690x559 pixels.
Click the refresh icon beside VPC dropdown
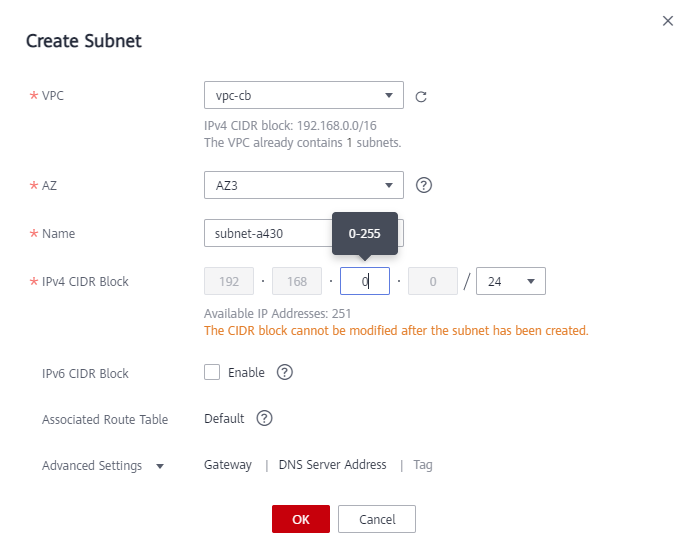[x=421, y=97]
